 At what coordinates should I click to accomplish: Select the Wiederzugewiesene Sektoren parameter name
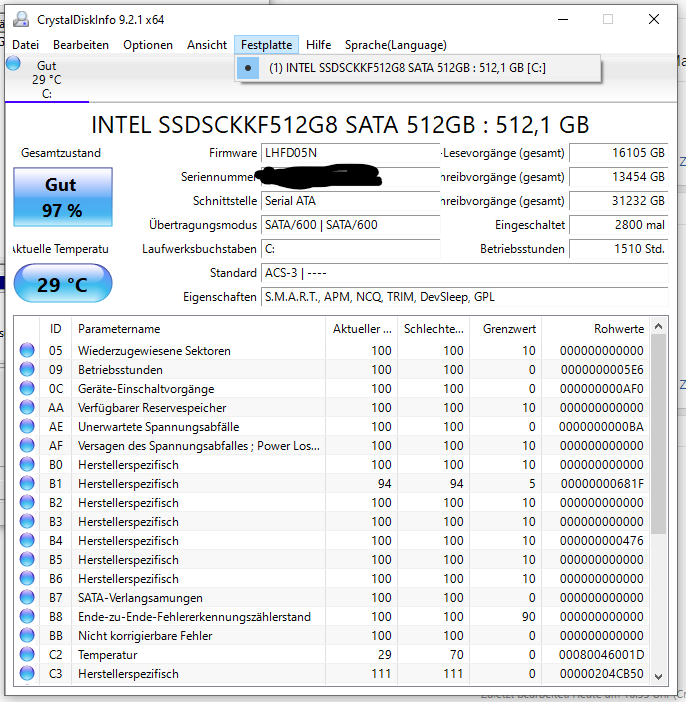tap(154, 351)
